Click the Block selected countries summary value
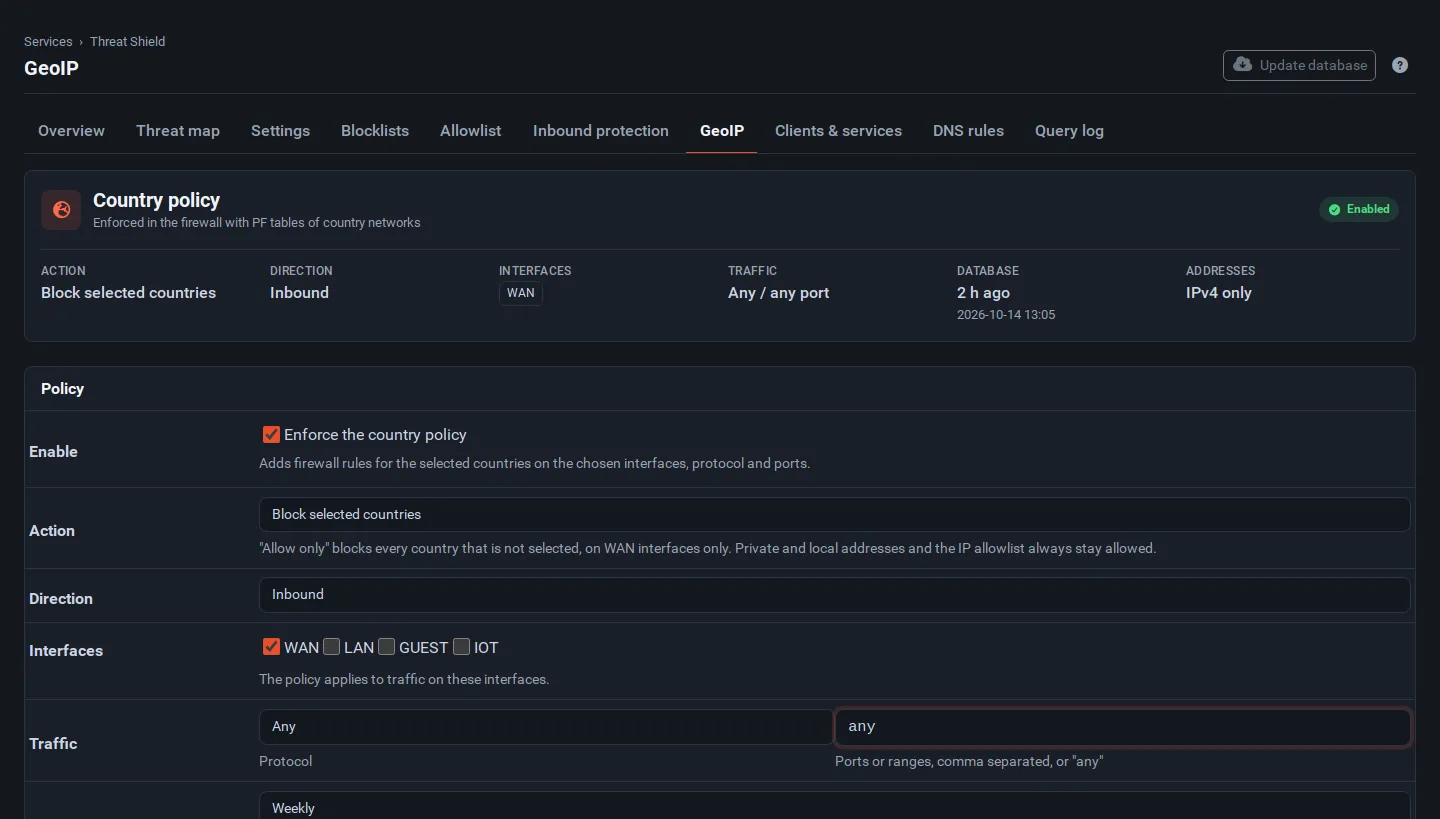Image resolution: width=1440 pixels, height=819 pixels. [x=128, y=293]
